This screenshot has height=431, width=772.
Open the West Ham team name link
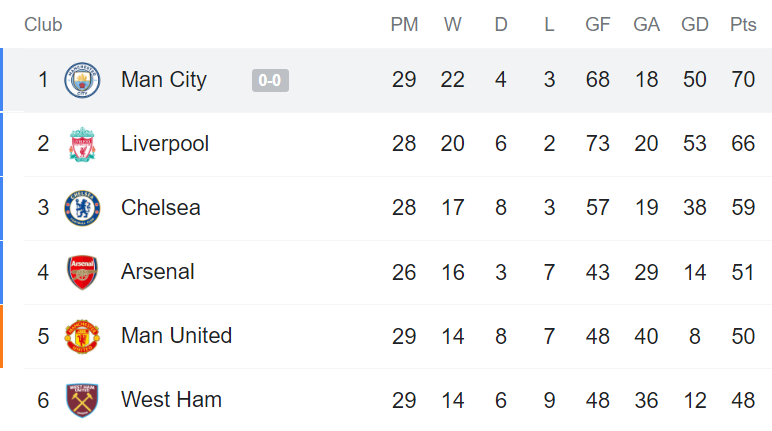click(x=171, y=400)
